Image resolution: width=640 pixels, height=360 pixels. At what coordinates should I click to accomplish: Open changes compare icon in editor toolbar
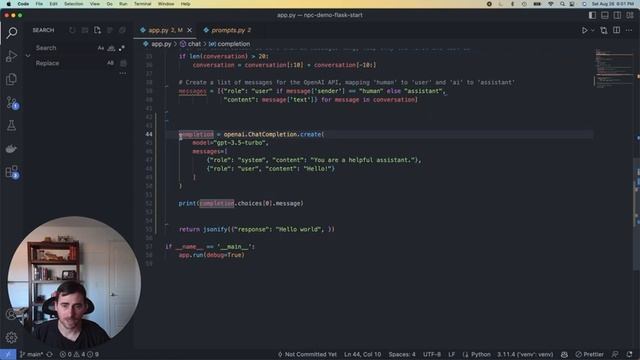pyautogui.click(x=604, y=30)
